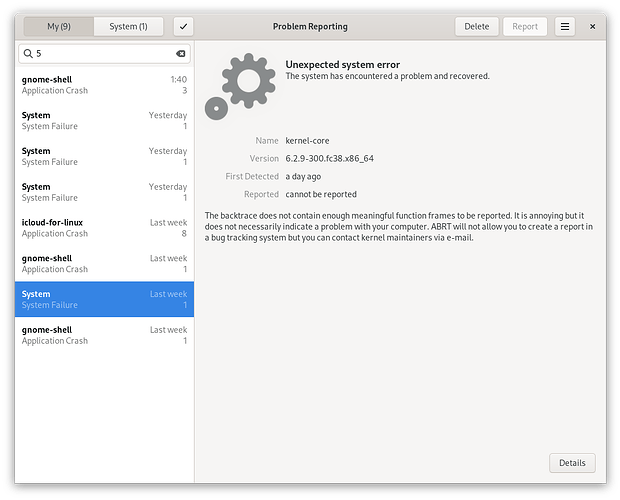The height and width of the screenshot is (500, 620).
Task: Clear the search field text
Action: (181, 53)
